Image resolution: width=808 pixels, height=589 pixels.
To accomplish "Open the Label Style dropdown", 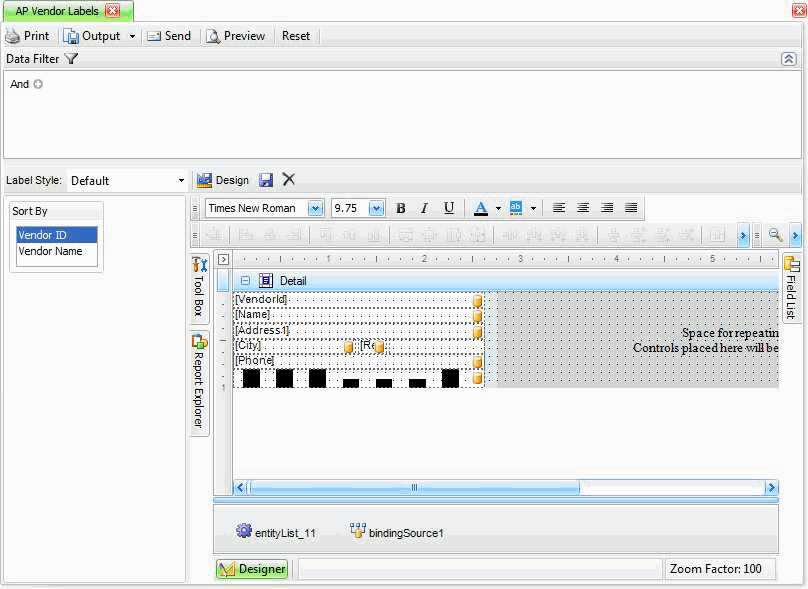I will [x=181, y=181].
